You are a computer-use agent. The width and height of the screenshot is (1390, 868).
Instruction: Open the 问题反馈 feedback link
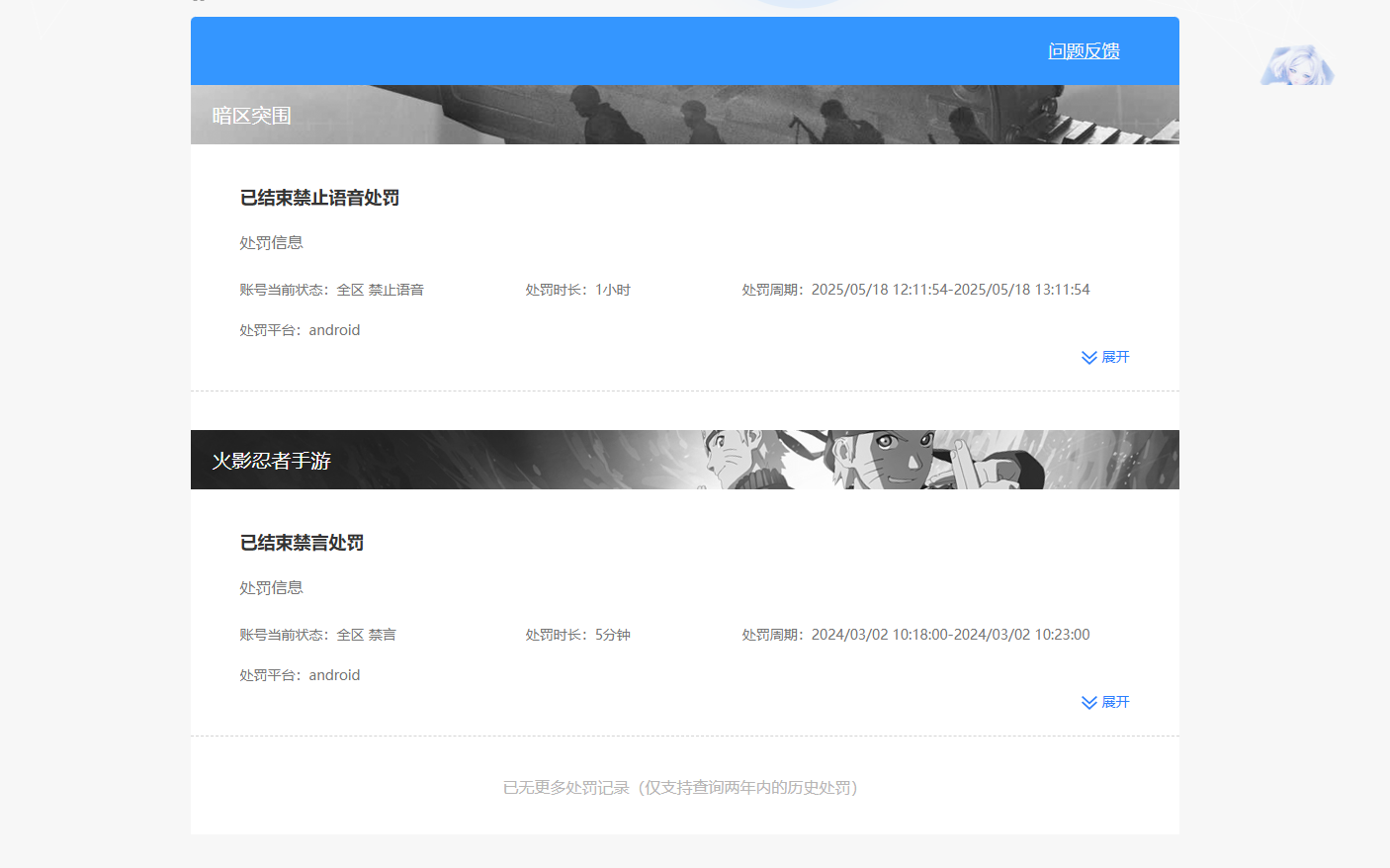pos(1084,51)
